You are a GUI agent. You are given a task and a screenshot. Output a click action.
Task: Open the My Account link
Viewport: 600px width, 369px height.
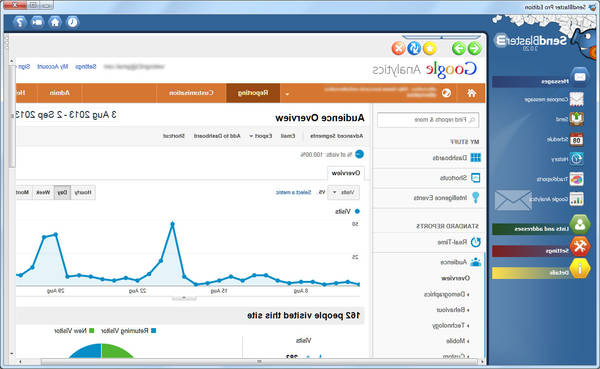tap(53, 67)
